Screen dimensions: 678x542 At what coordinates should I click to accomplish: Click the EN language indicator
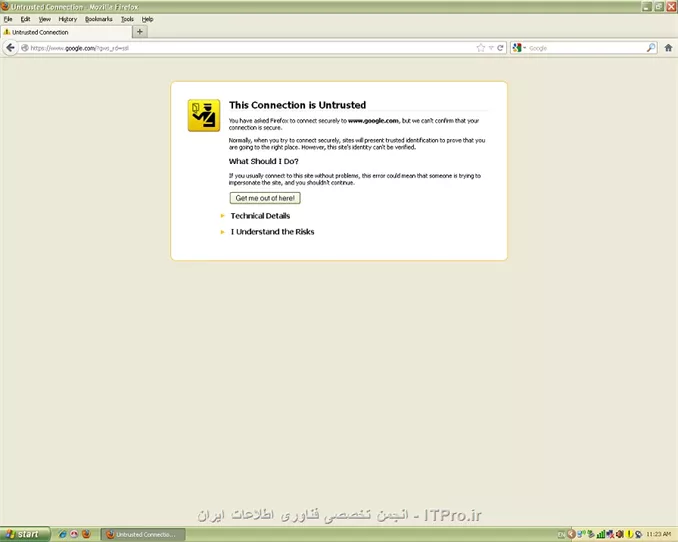pos(561,535)
